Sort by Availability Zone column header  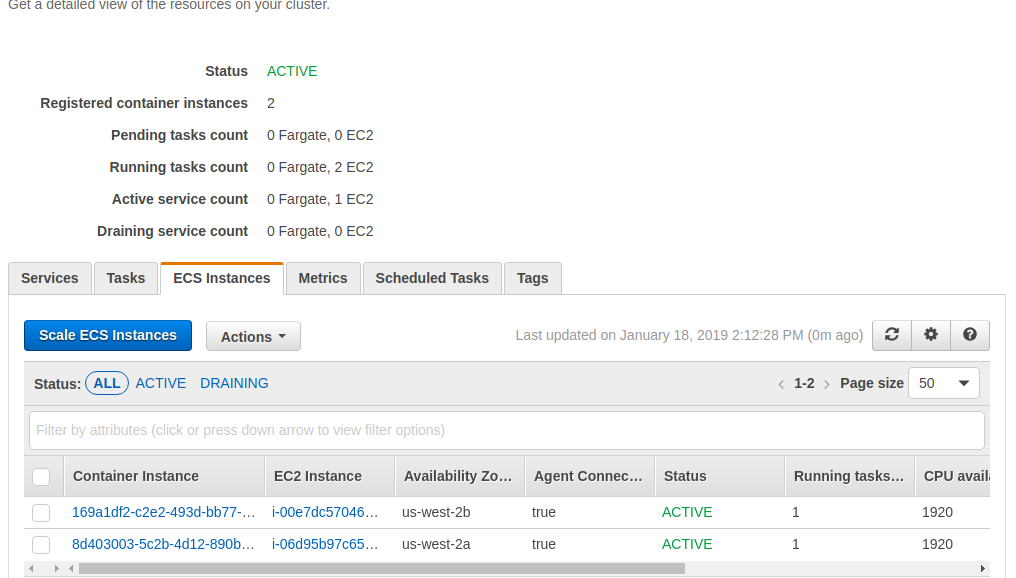coord(458,476)
